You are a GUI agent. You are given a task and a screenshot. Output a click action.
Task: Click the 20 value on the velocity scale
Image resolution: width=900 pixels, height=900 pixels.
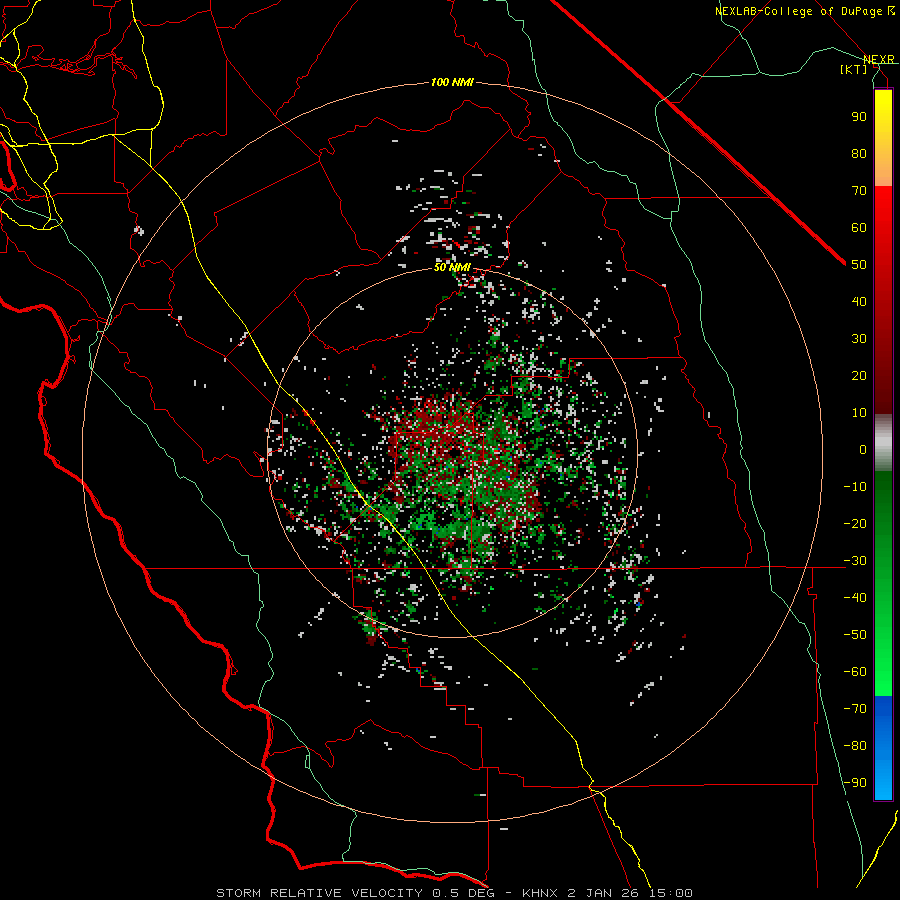859,376
